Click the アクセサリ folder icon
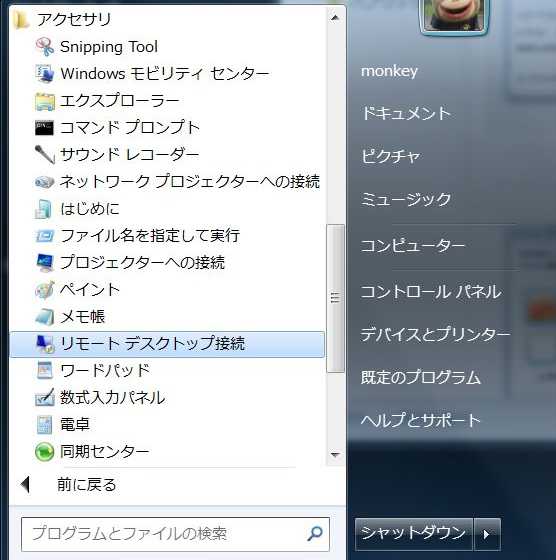This screenshot has height=560, width=556. click(21, 20)
